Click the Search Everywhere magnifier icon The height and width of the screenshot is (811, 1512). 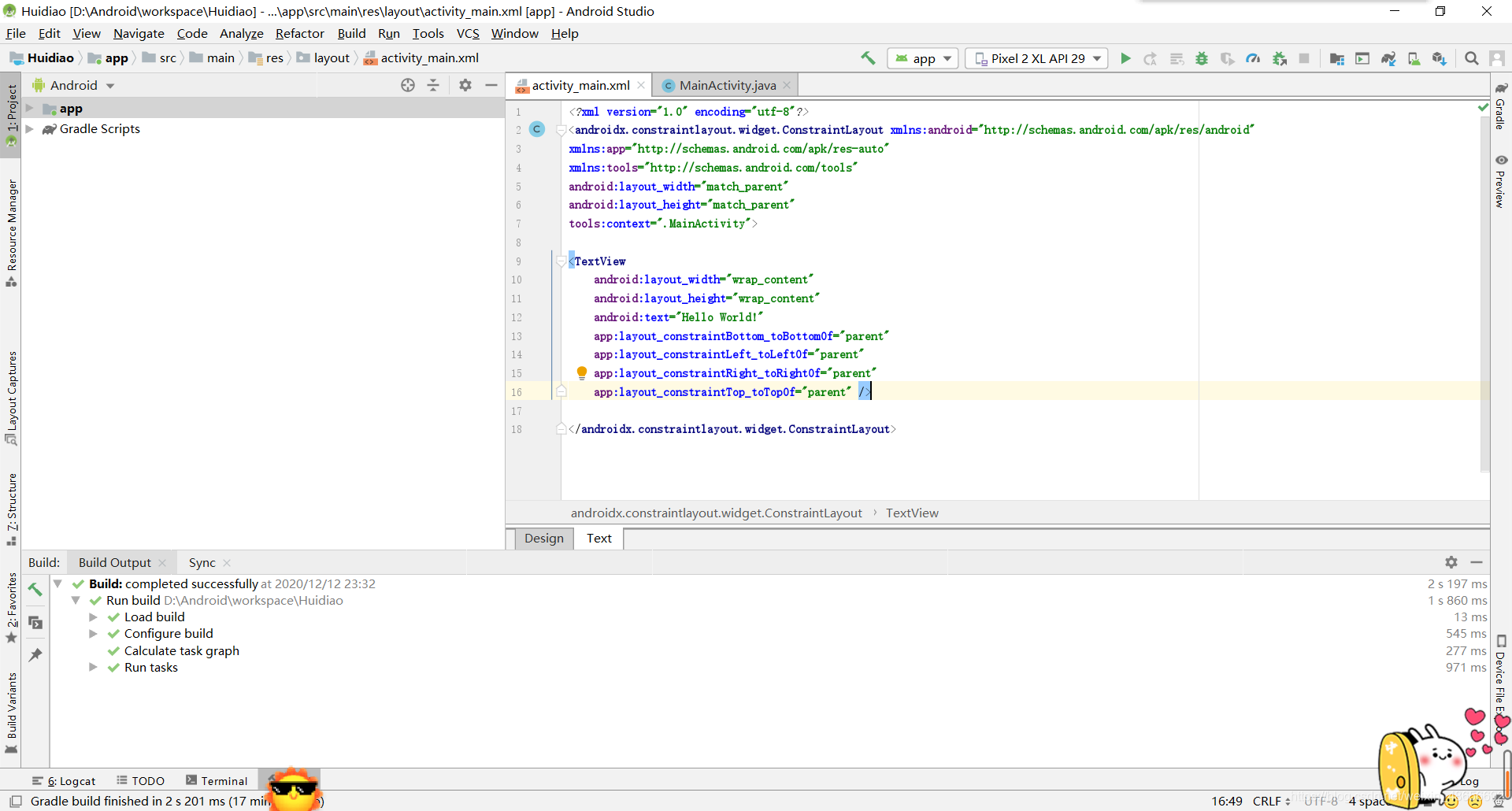coord(1471,58)
